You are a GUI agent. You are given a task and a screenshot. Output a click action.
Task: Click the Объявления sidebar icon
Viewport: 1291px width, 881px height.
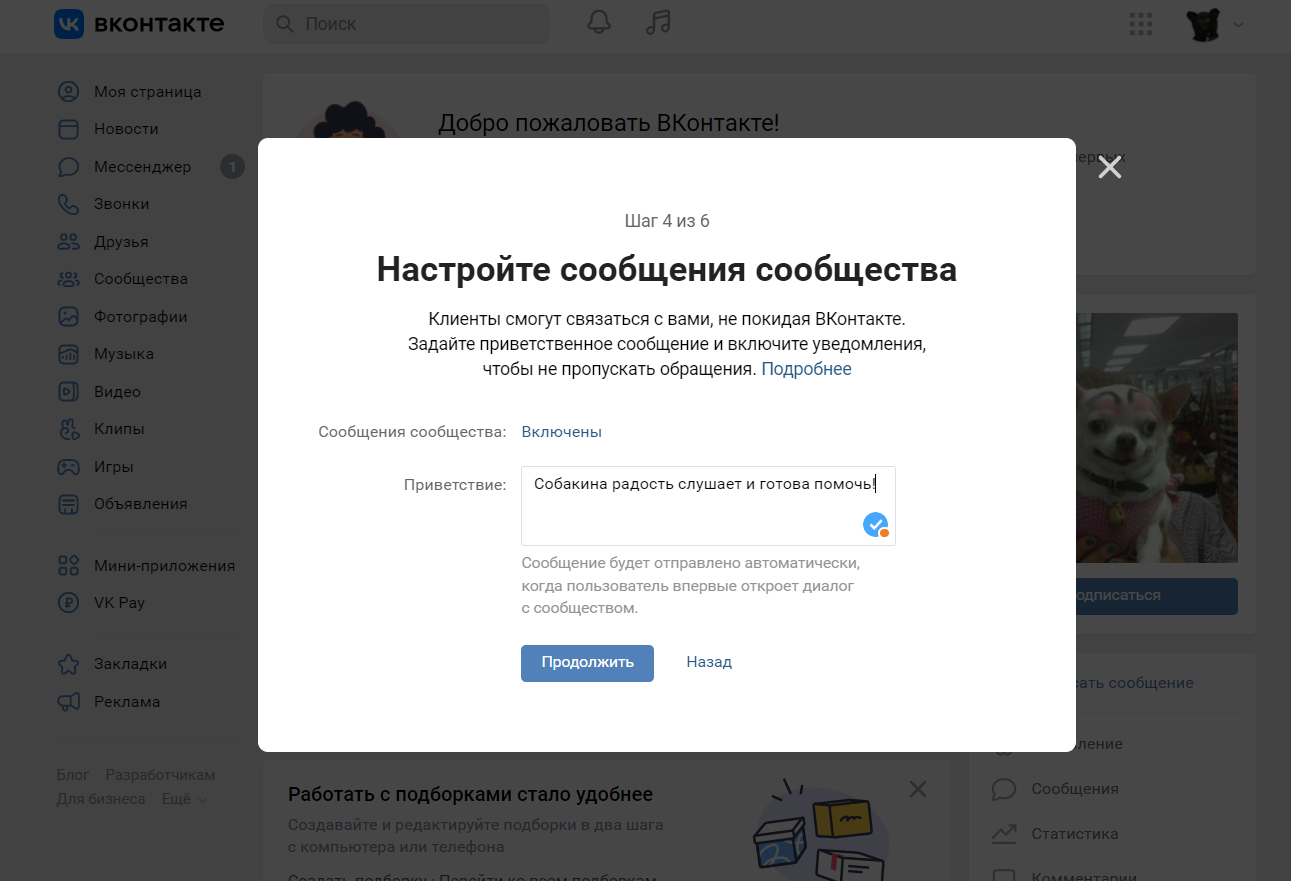(x=68, y=504)
